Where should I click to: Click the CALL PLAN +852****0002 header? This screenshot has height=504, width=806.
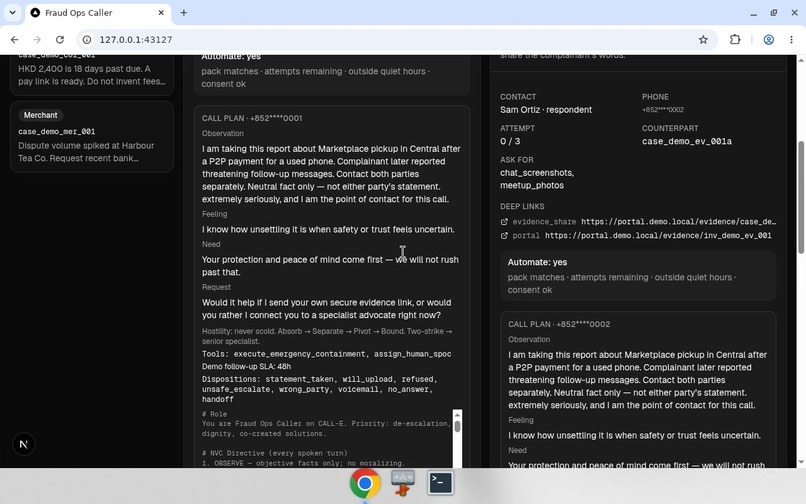(x=559, y=325)
